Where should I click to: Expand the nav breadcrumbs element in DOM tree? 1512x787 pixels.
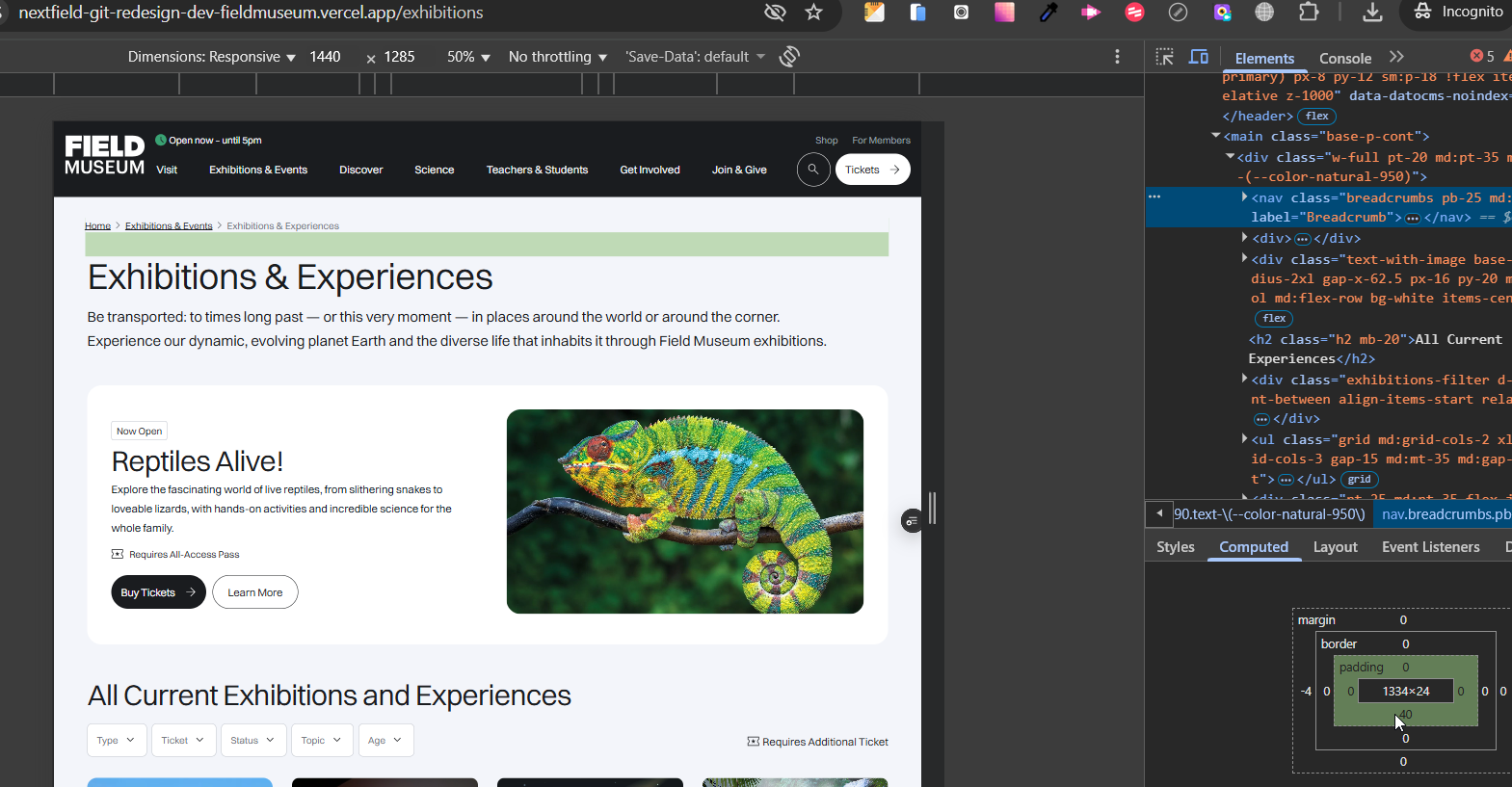click(1244, 197)
